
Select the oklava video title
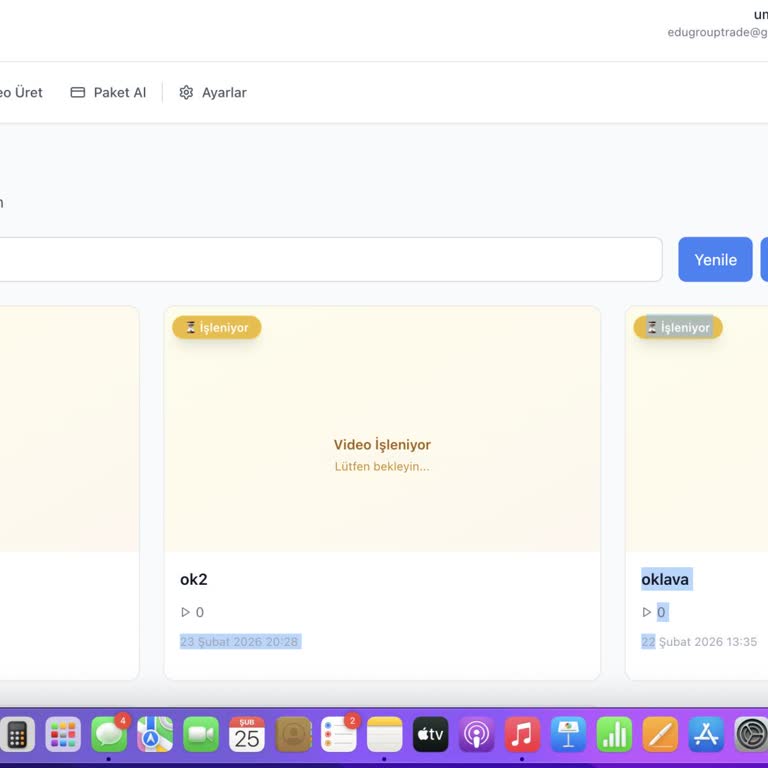665,579
